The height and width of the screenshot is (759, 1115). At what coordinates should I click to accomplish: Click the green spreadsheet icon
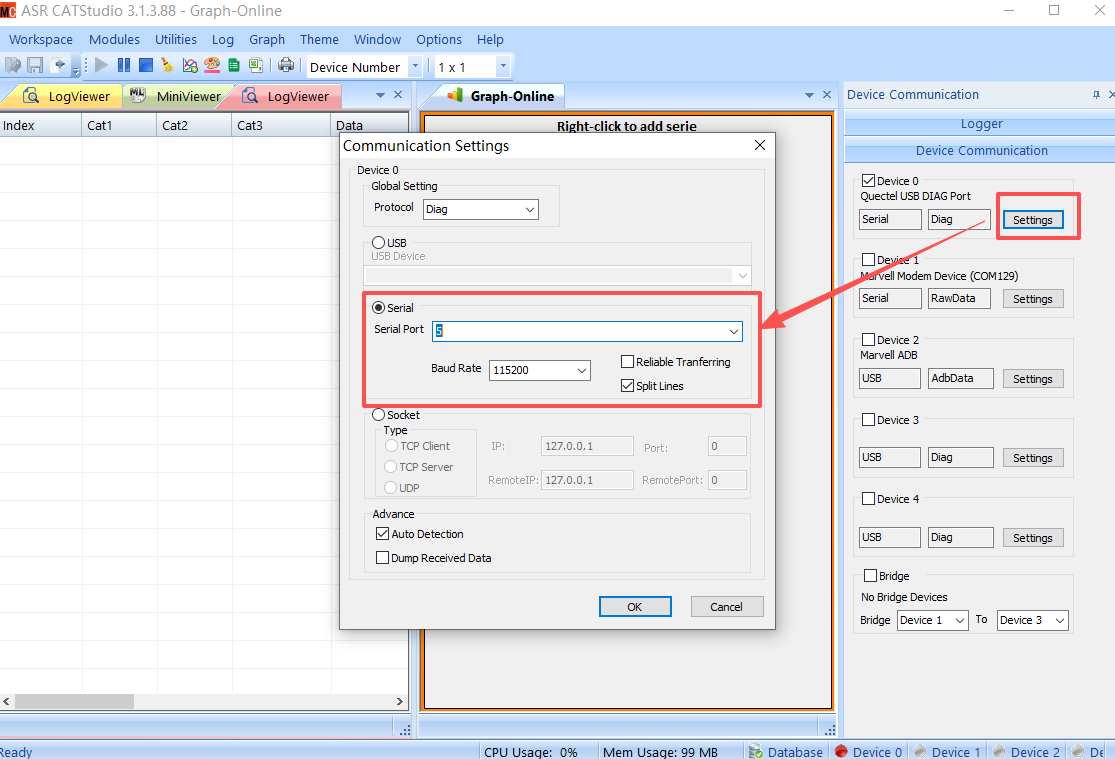(234, 65)
